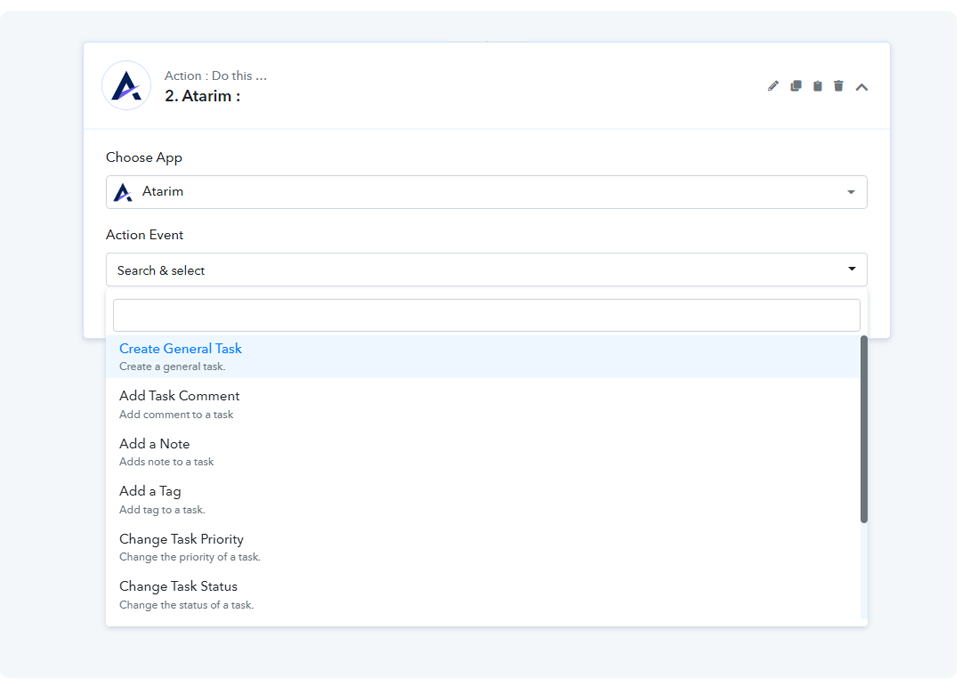
Task: Click the Atarim icon inside Choose App field
Action: 123,192
